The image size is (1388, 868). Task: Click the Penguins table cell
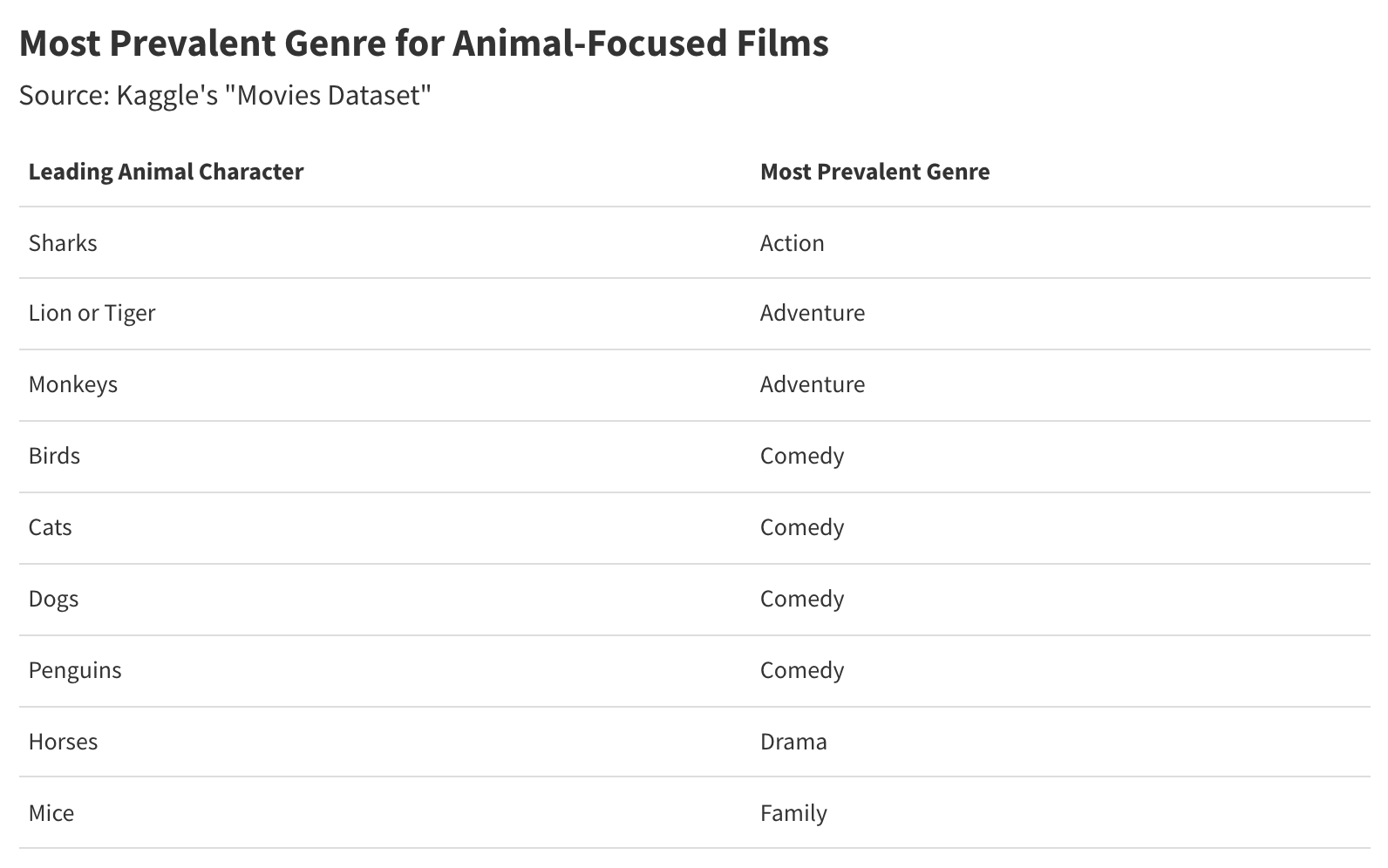coord(74,670)
